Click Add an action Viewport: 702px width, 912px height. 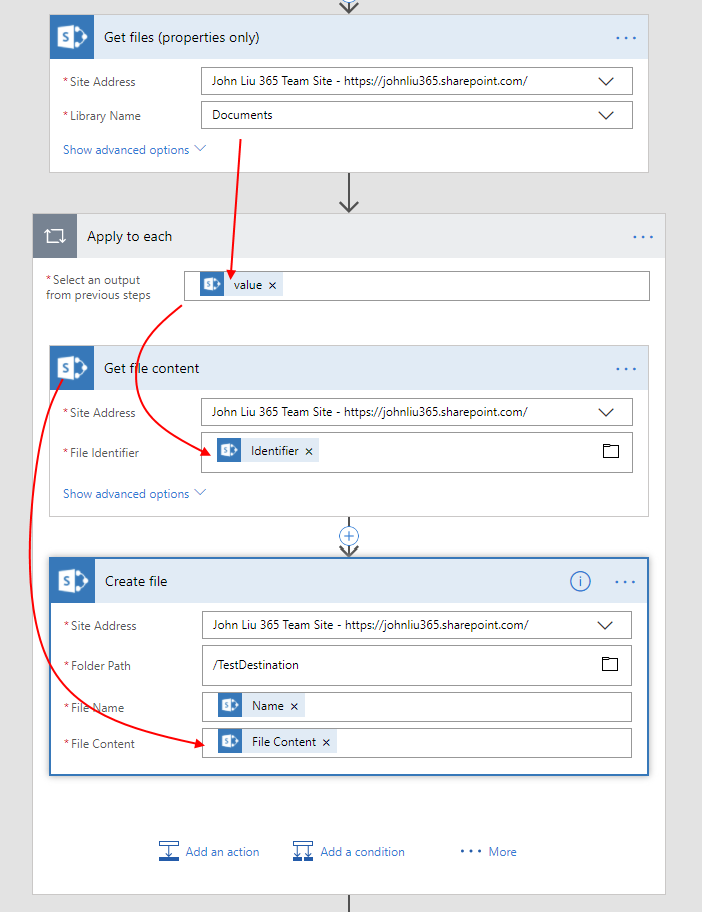coord(209,852)
